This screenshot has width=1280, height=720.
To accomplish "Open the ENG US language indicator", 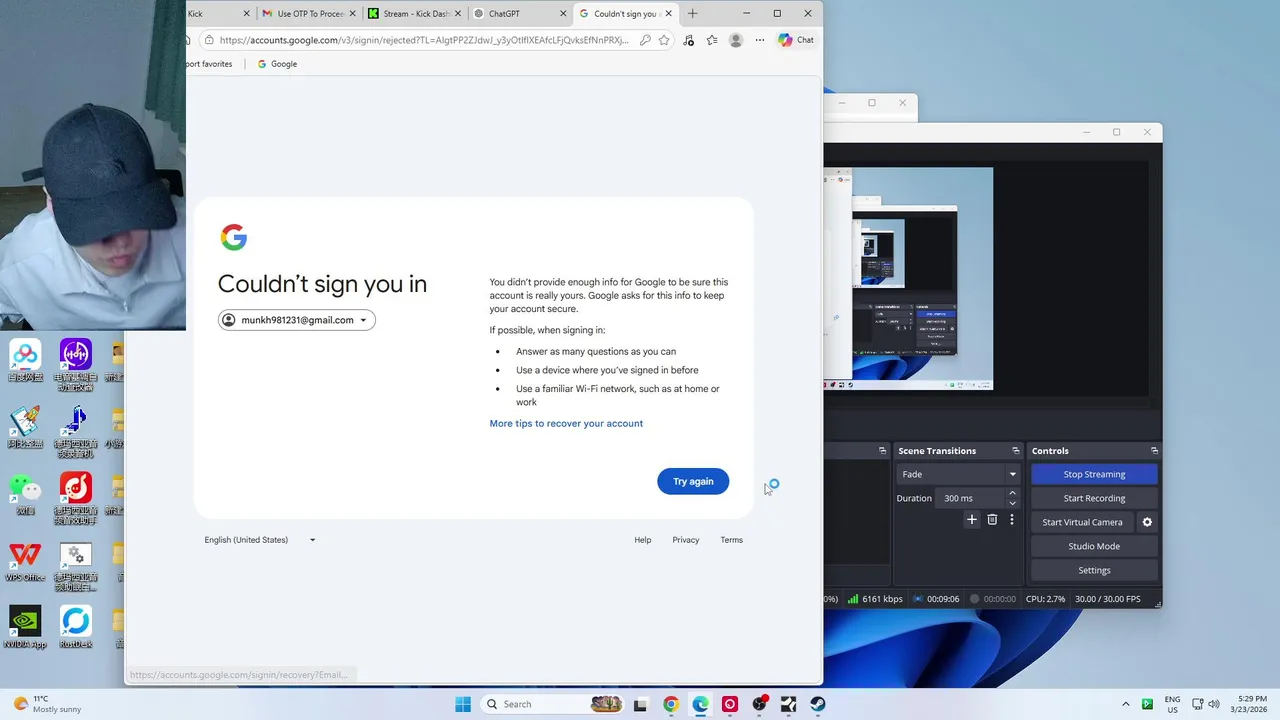I will (1173, 704).
